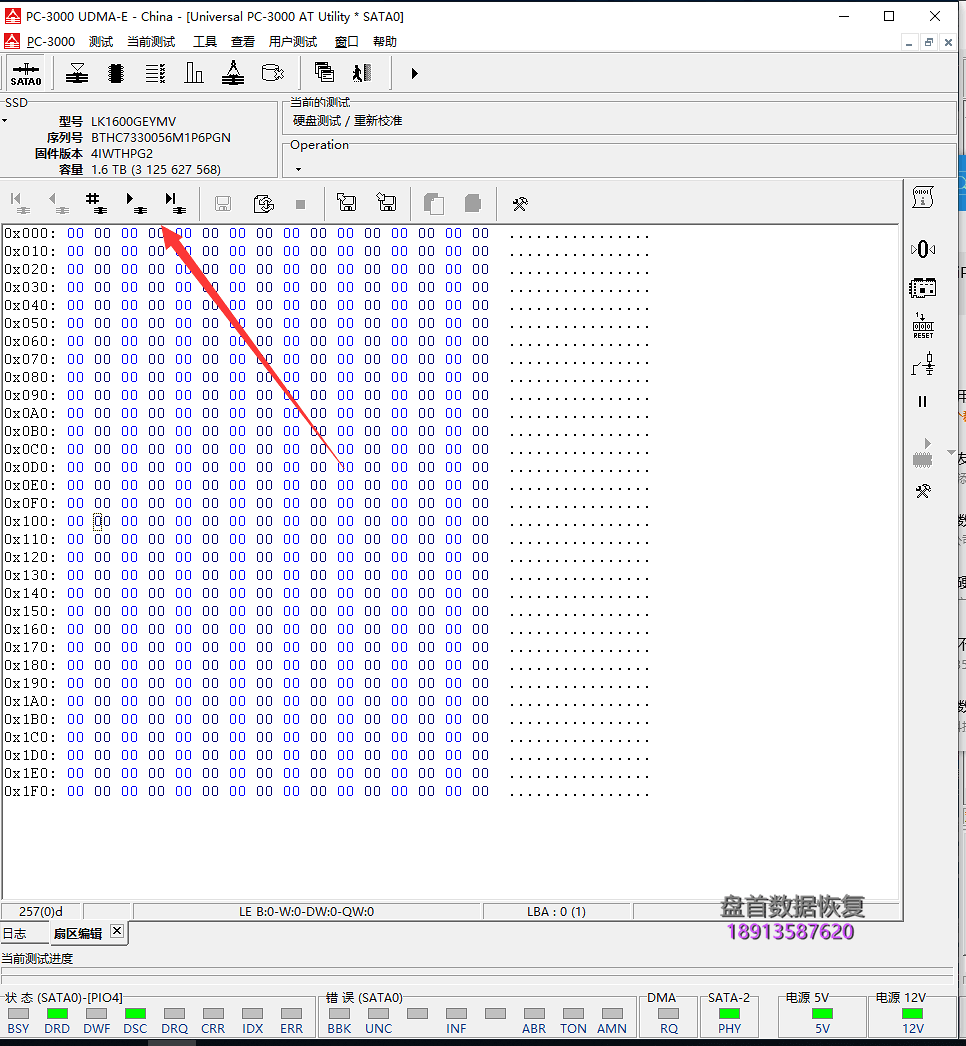The image size is (966, 1046).
Task: Open the 帮助 menu
Action: click(385, 41)
